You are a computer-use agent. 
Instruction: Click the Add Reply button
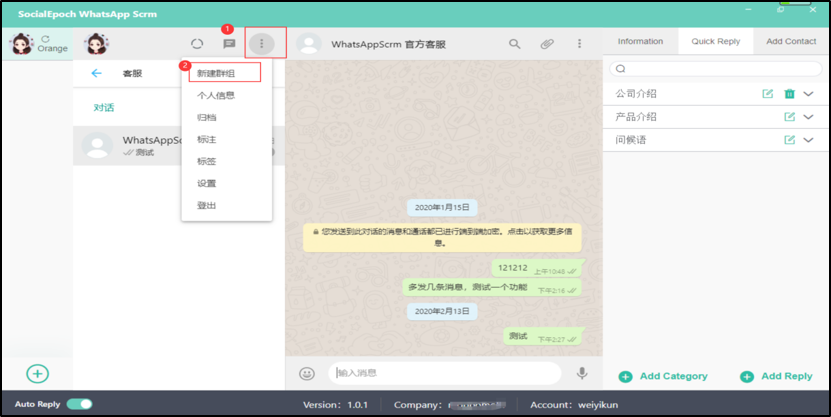click(776, 376)
